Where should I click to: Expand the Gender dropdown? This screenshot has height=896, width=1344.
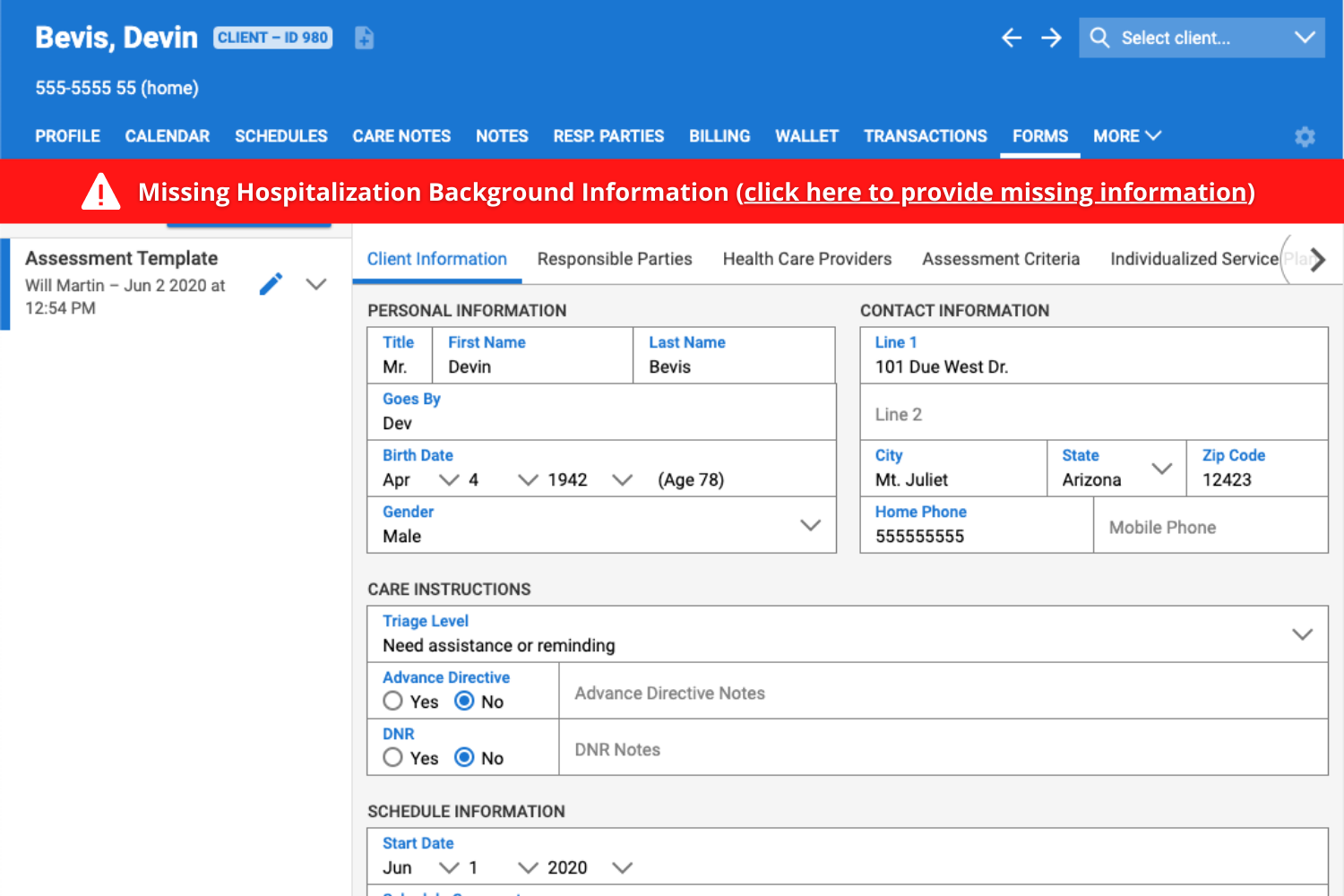tap(811, 525)
